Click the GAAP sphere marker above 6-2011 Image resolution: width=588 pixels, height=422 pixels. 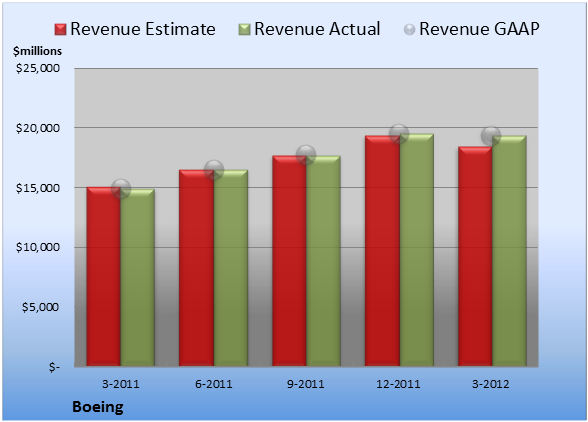pos(214,170)
